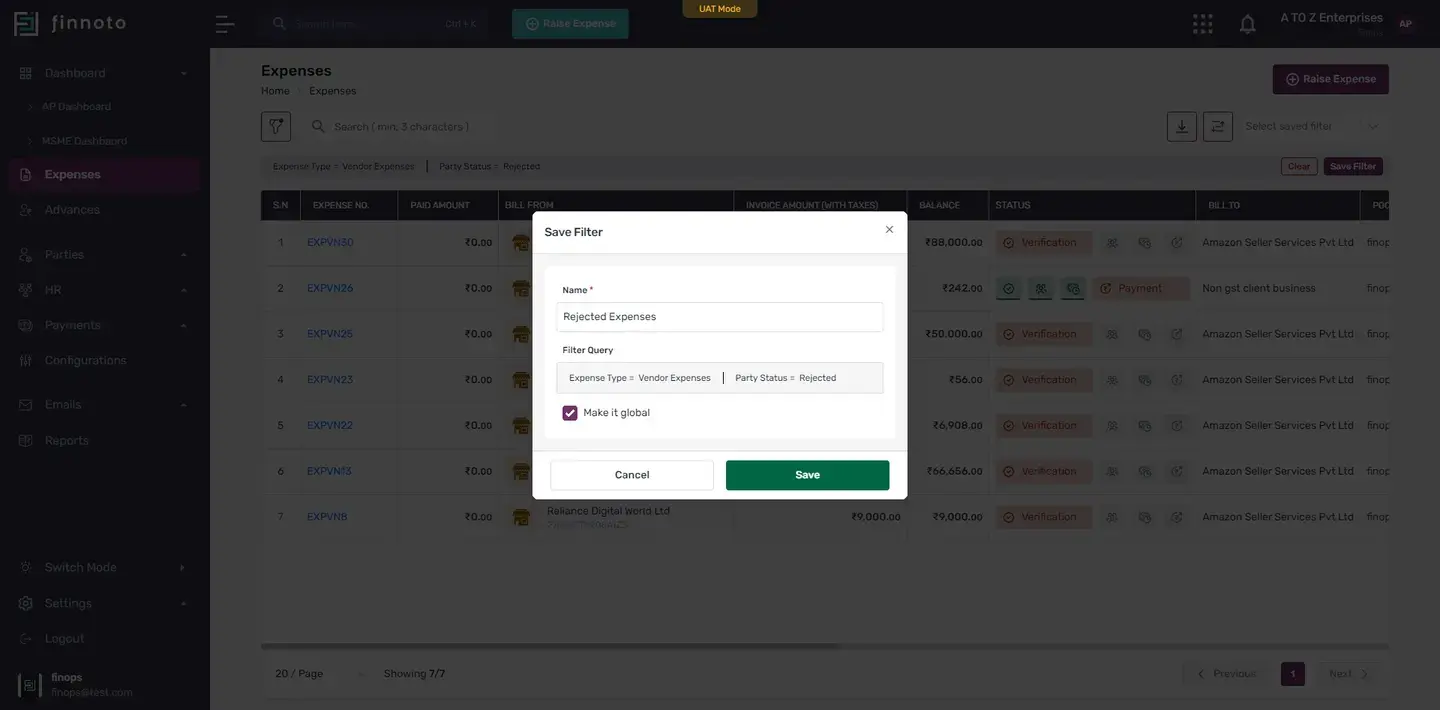
Task: Open the apps grid icon
Action: click(x=1203, y=24)
